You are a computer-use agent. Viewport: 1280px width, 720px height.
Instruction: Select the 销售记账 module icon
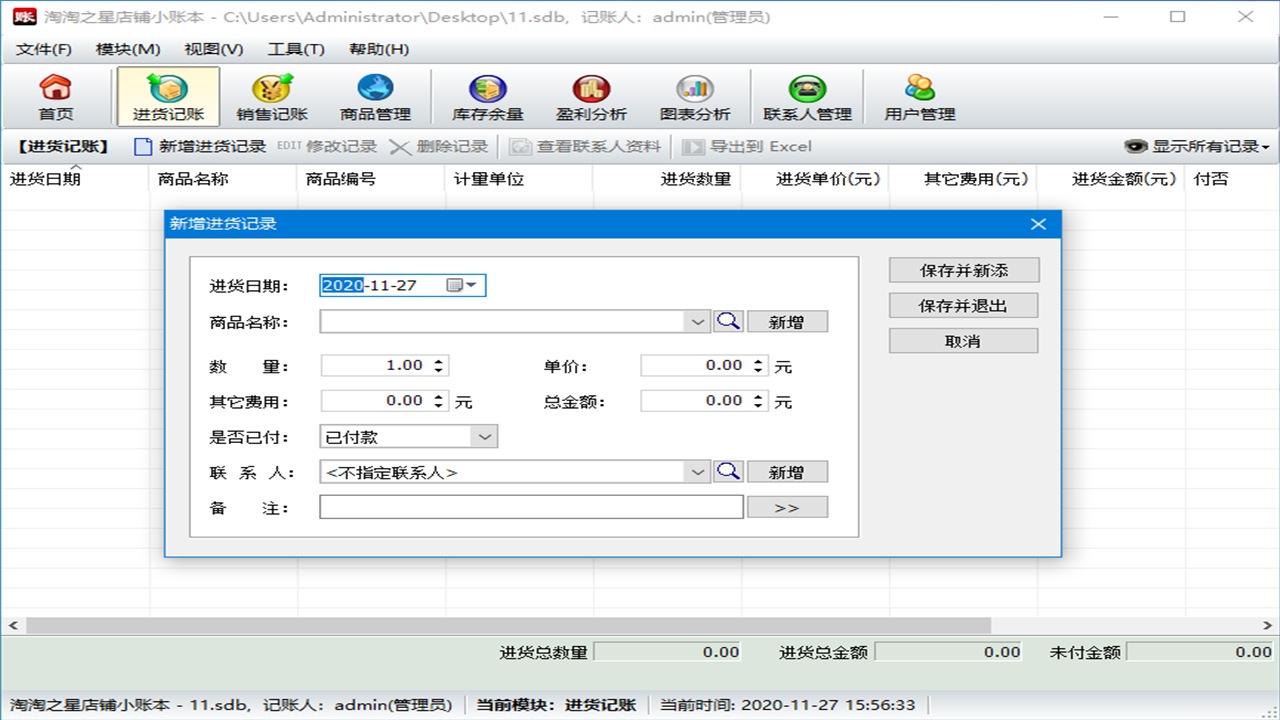272,95
